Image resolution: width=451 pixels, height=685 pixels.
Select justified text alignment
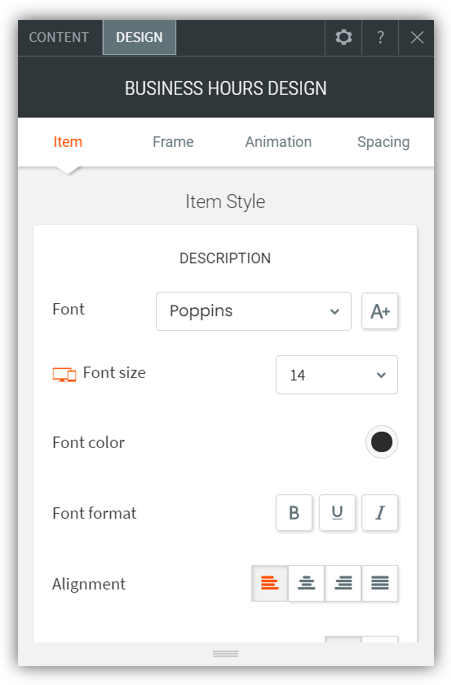[380, 583]
